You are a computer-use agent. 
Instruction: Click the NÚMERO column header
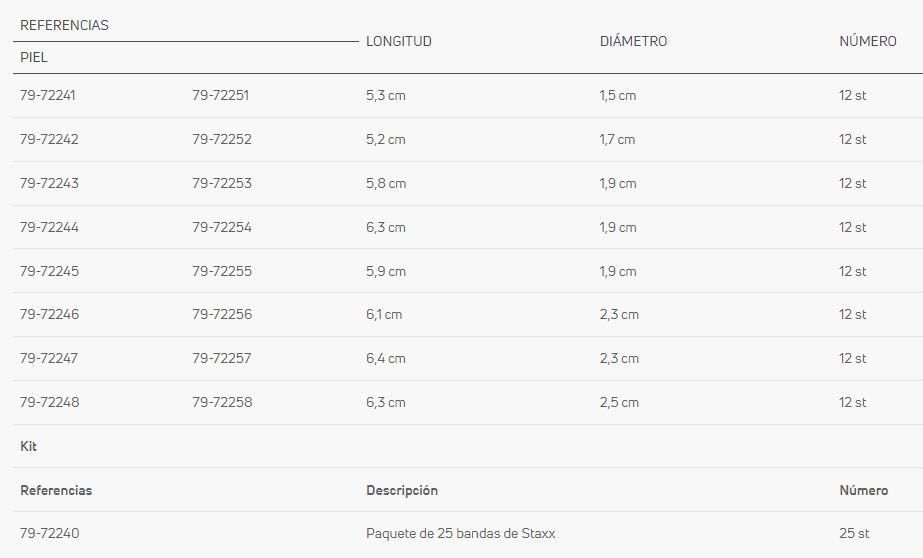pos(868,41)
